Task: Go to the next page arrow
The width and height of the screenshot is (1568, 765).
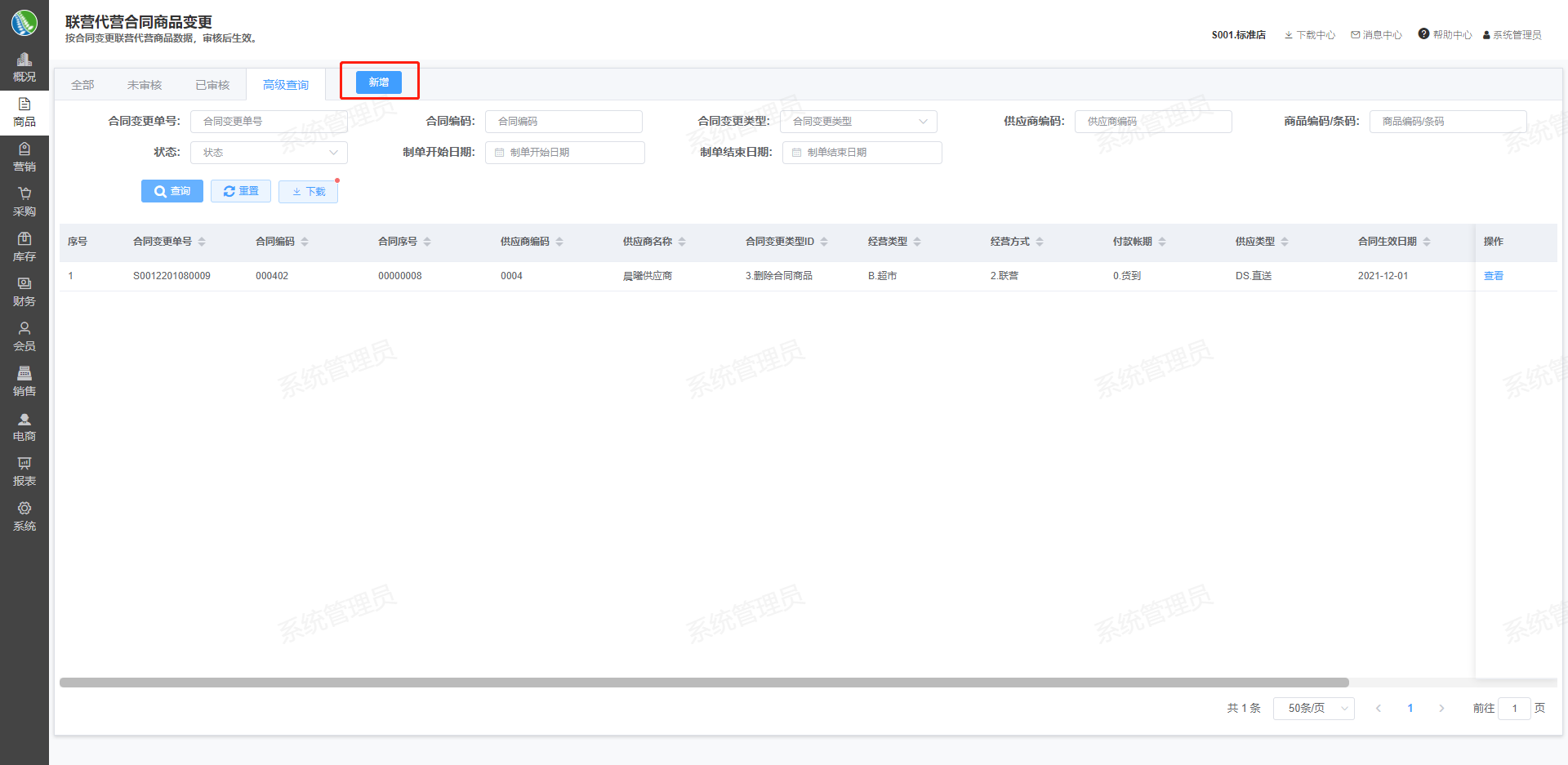Action: tap(1441, 709)
